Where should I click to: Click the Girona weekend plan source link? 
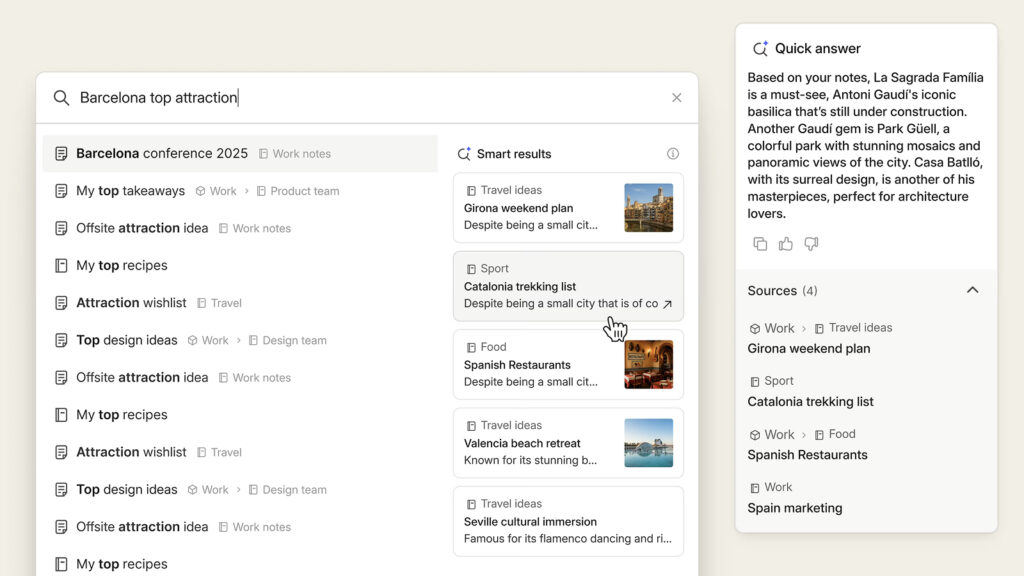point(809,349)
